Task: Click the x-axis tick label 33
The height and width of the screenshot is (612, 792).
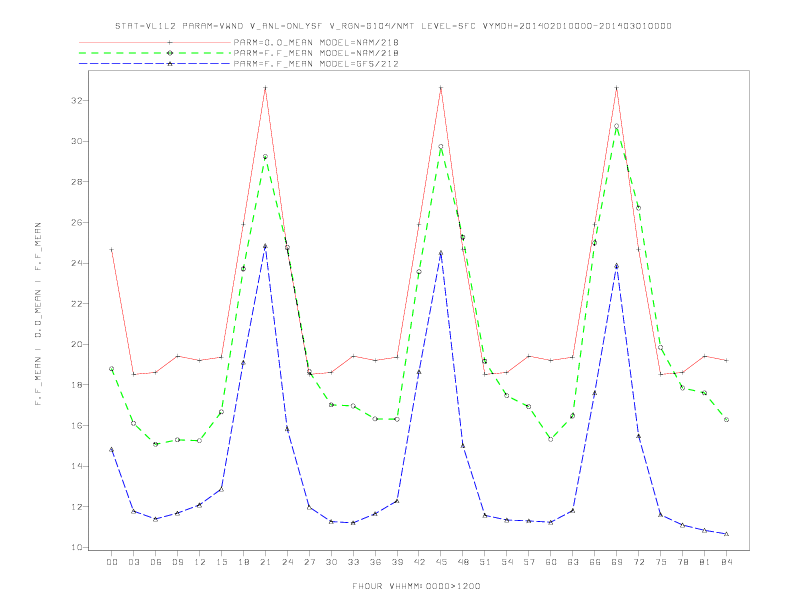Action: point(353,562)
